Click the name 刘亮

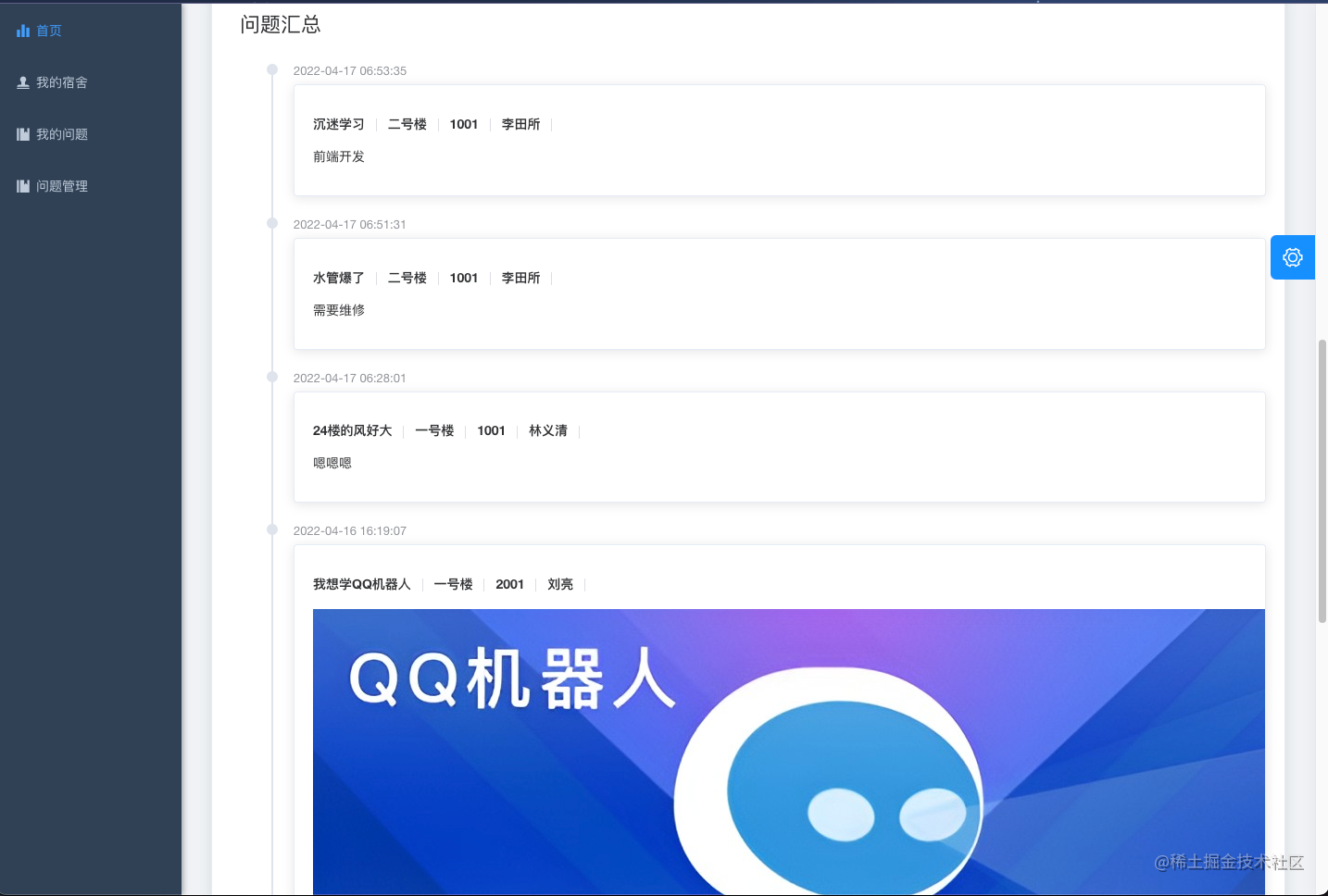[560, 584]
